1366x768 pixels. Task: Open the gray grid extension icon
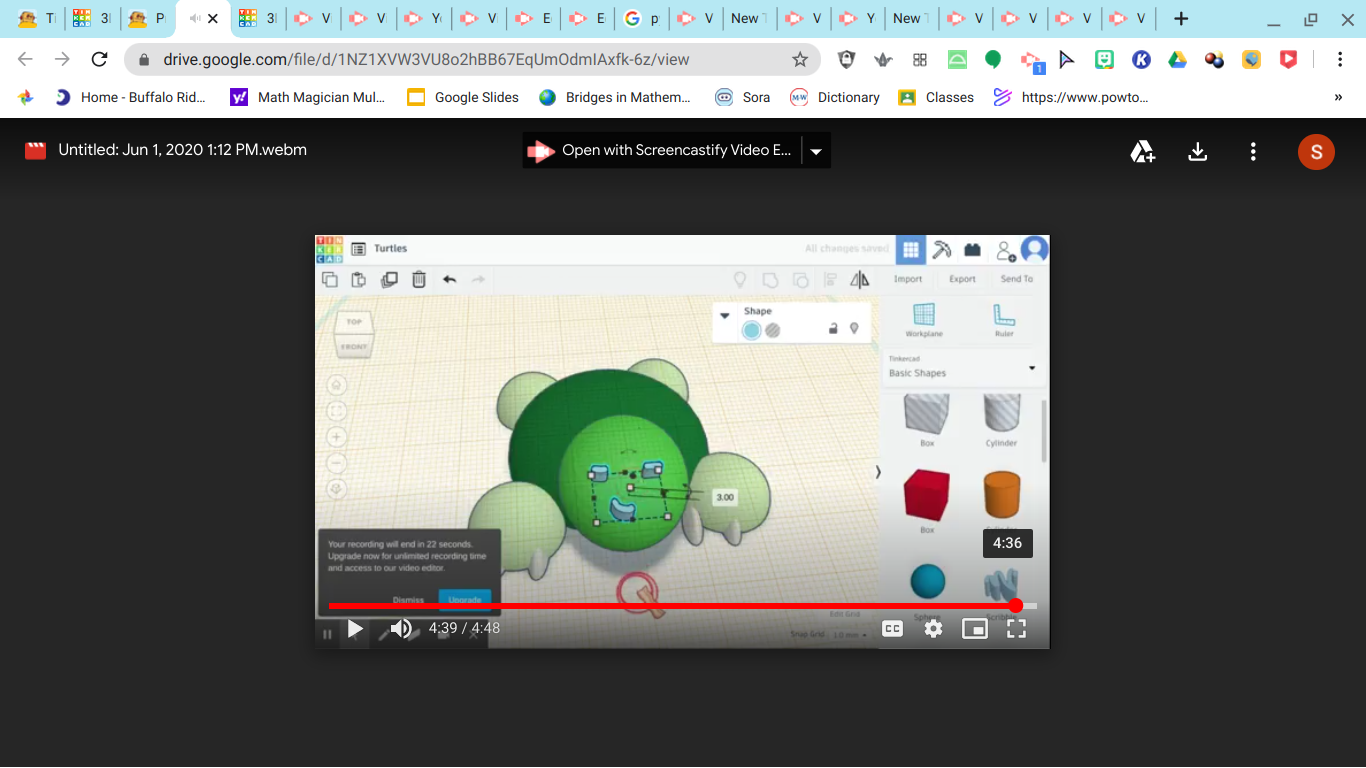click(x=920, y=60)
